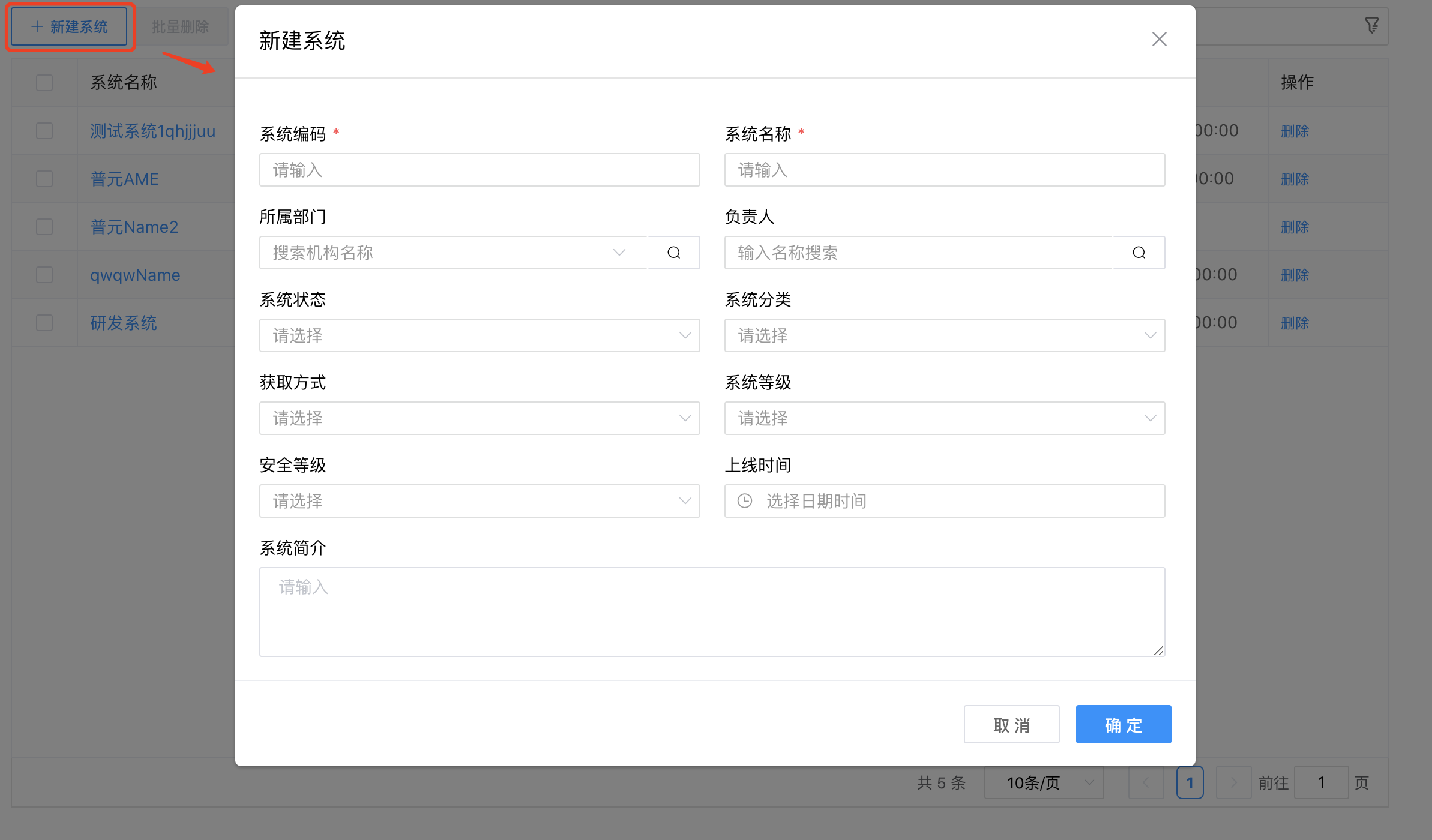Open the 系统状态 dropdown
The width and height of the screenshot is (1432, 840).
pos(479,335)
